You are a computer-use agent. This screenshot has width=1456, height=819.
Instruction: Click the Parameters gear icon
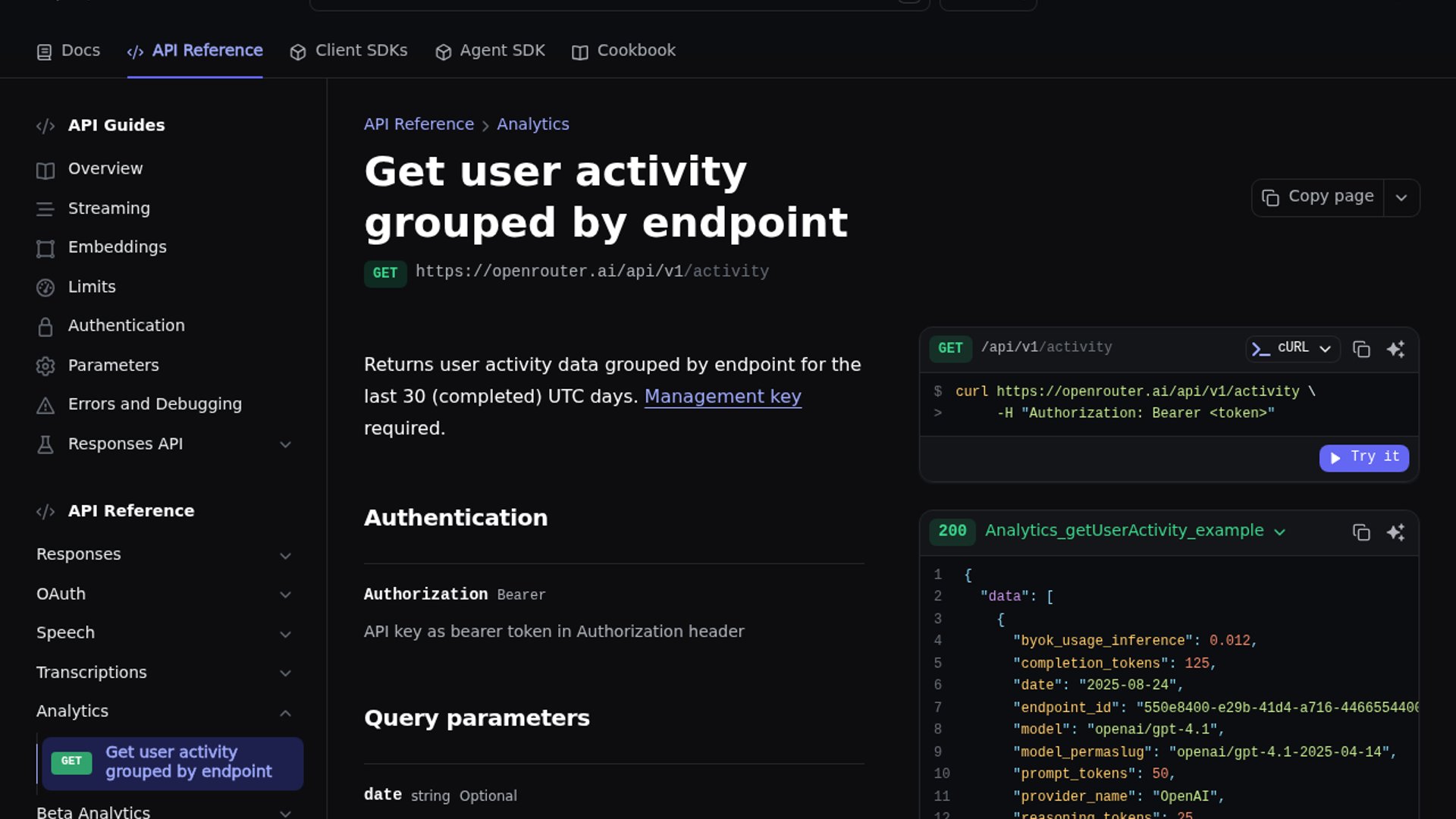pos(45,366)
